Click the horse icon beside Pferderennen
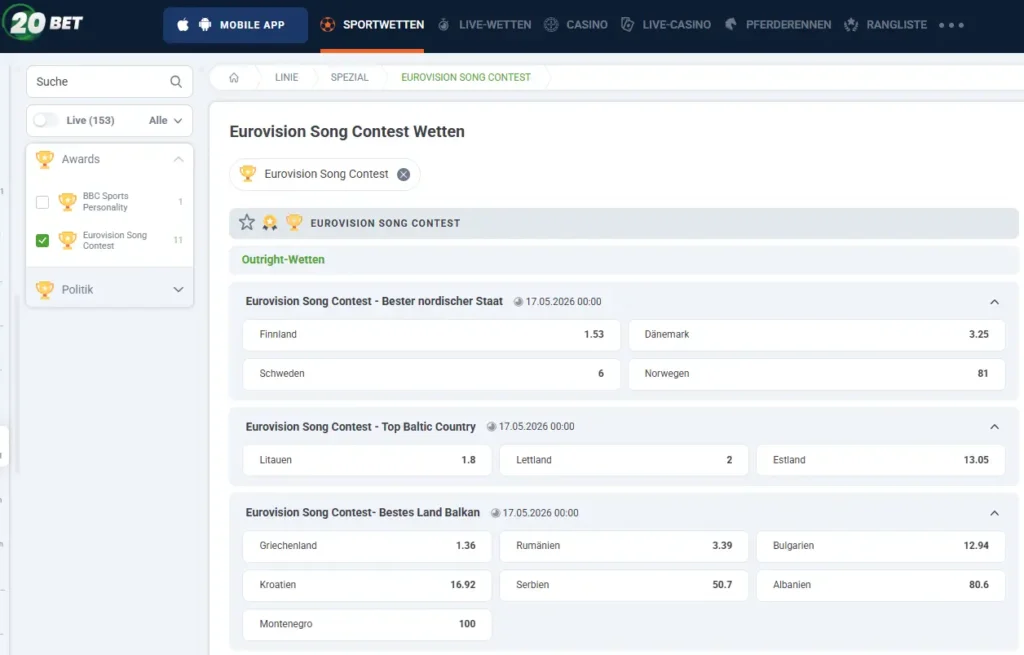The height and width of the screenshot is (655, 1024). pyautogui.click(x=731, y=25)
